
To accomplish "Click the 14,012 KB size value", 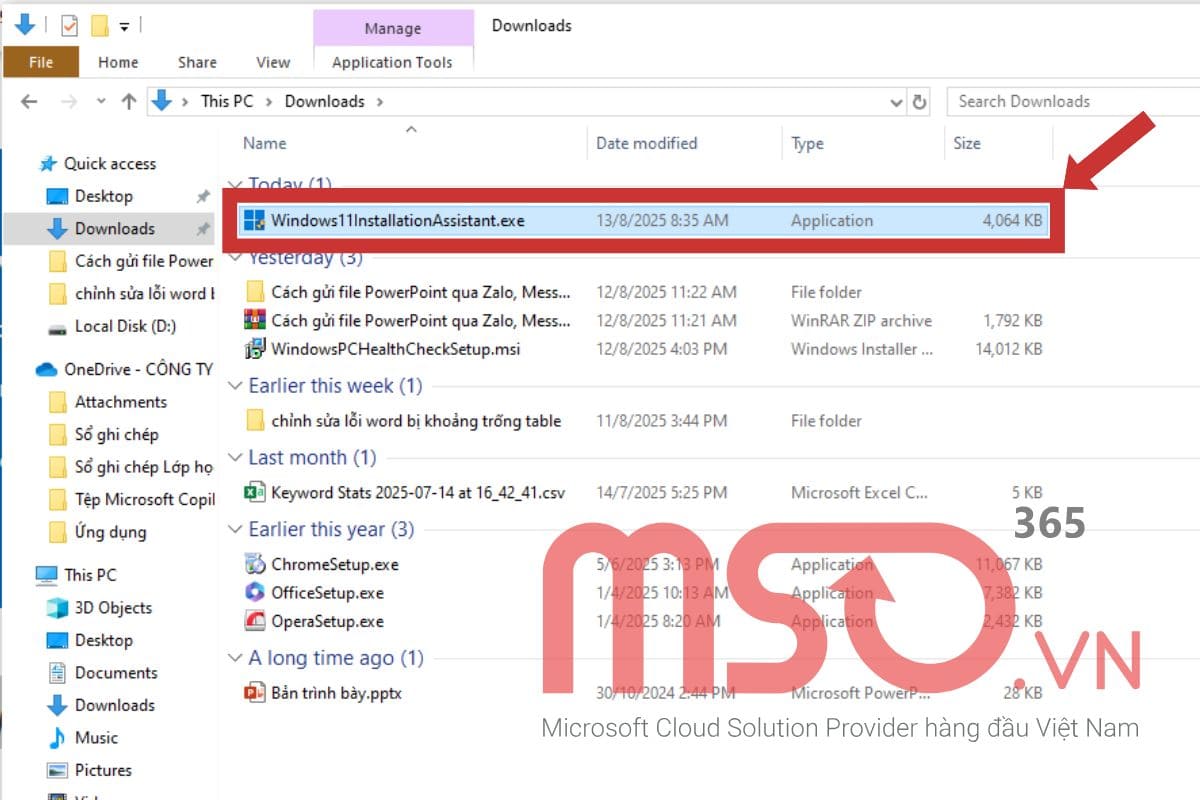I will [1008, 349].
